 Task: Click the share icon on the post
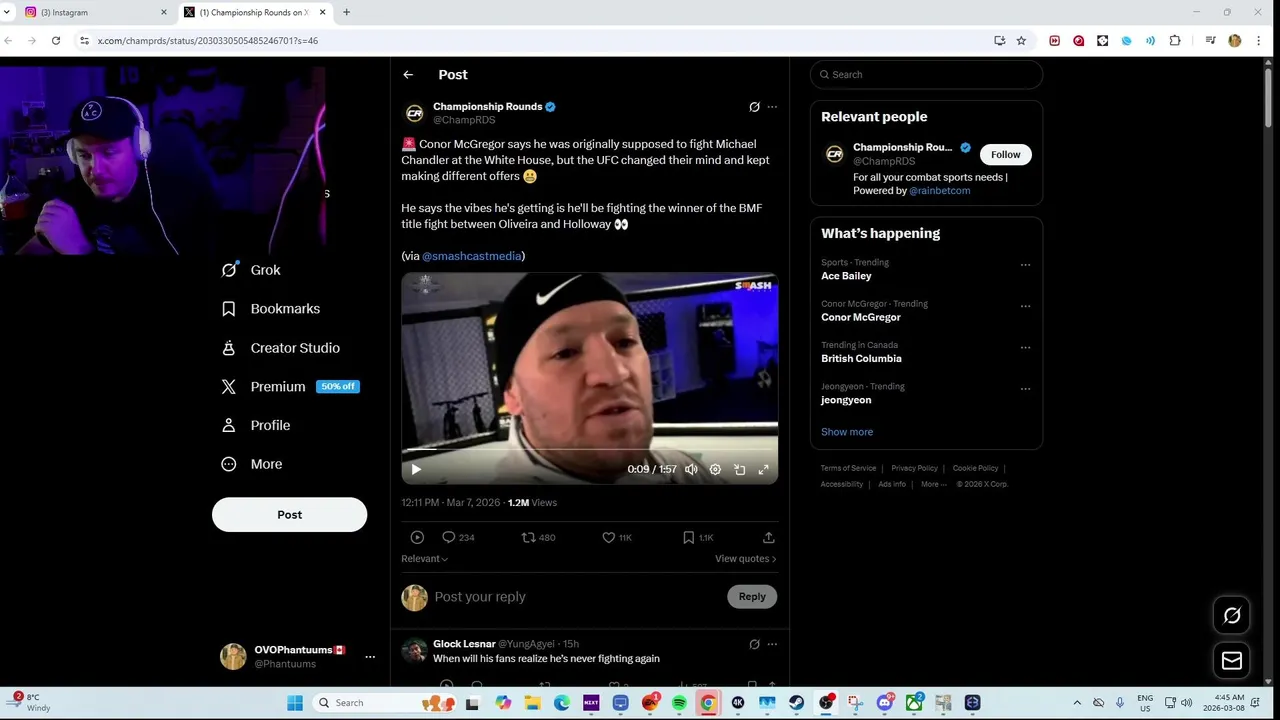[768, 538]
